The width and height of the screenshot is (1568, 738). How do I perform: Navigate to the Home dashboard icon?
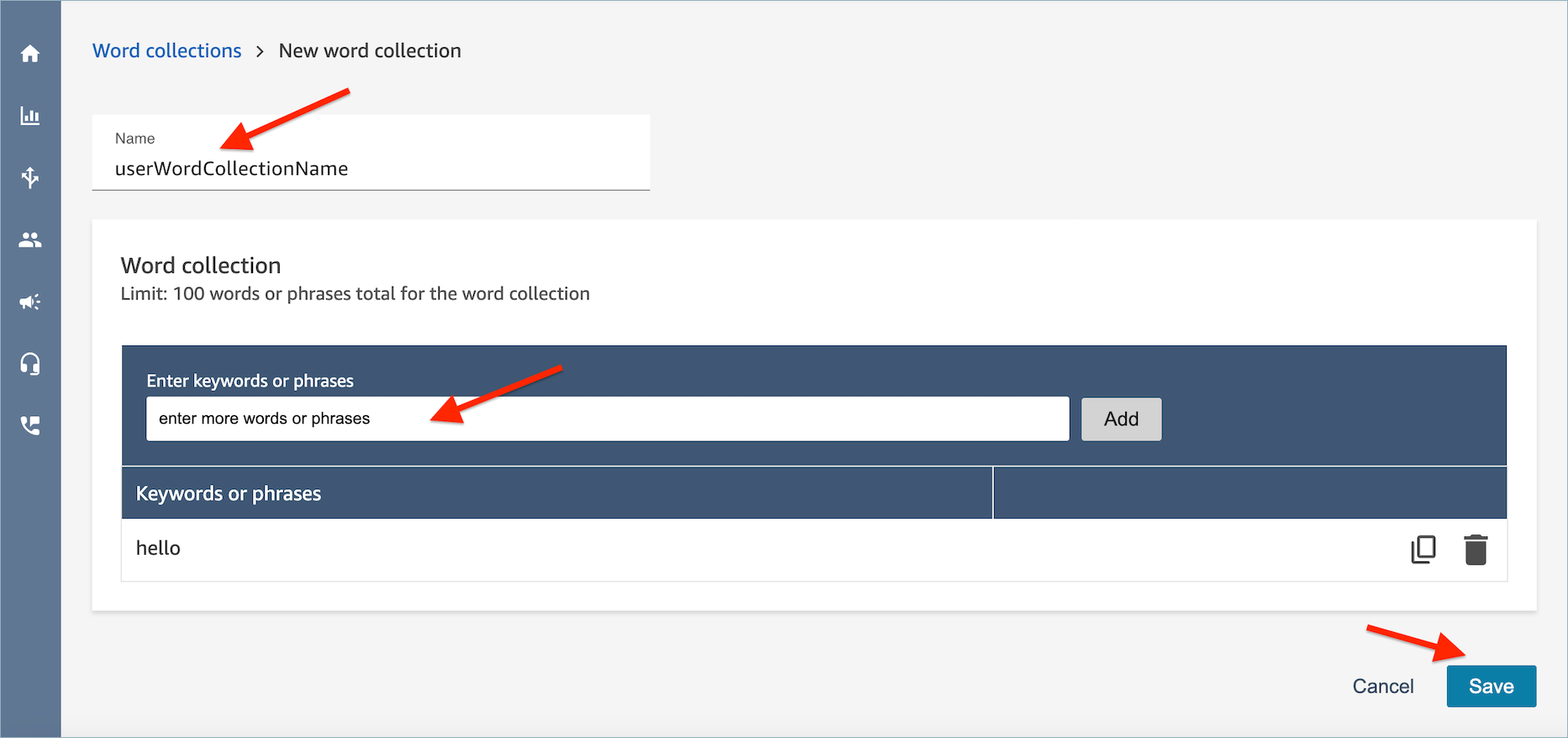click(x=30, y=53)
